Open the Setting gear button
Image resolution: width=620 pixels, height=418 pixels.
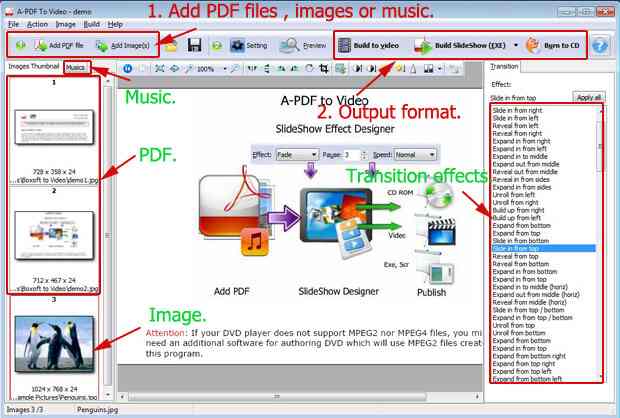249,45
